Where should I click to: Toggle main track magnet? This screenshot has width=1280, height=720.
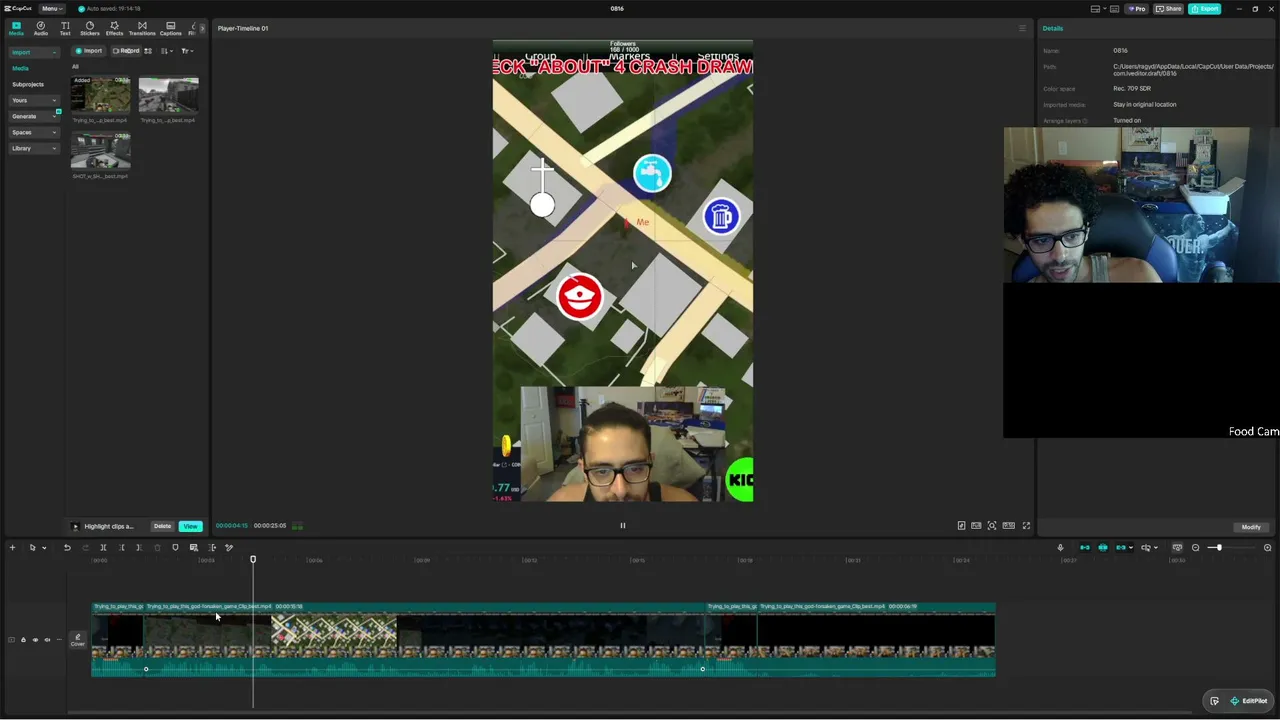[x=1085, y=547]
